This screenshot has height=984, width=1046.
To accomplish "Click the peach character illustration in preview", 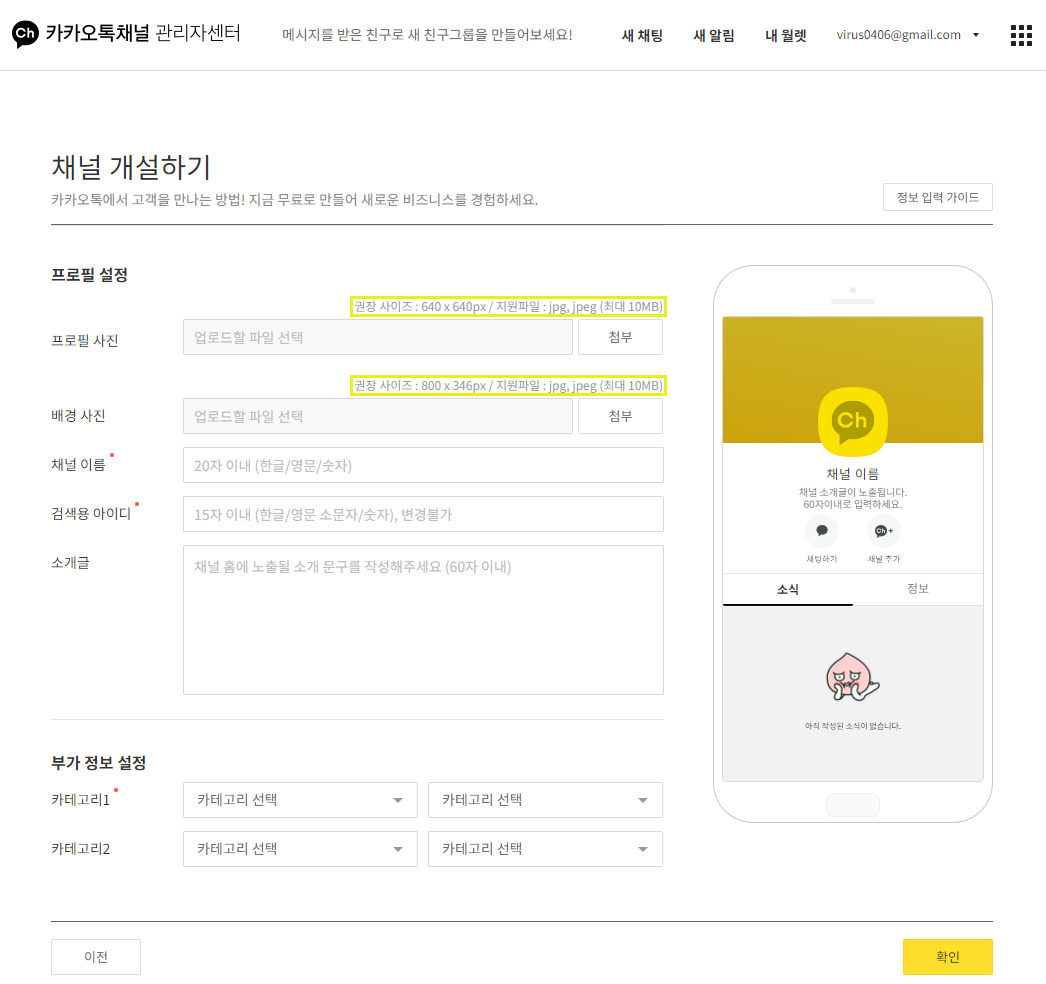I will [852, 677].
